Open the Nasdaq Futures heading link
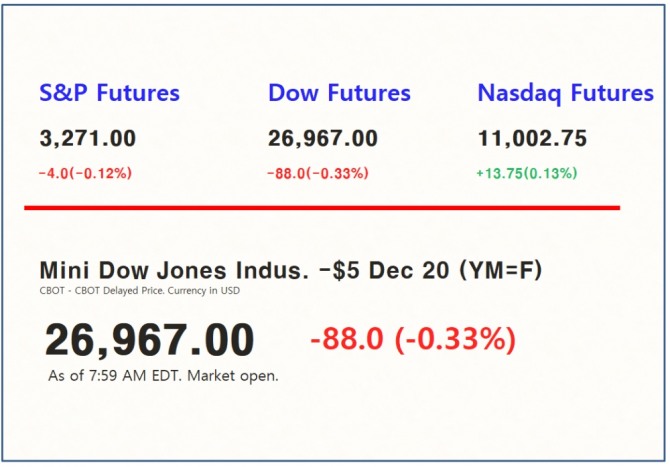The width and height of the screenshot is (670, 467). [x=565, y=93]
